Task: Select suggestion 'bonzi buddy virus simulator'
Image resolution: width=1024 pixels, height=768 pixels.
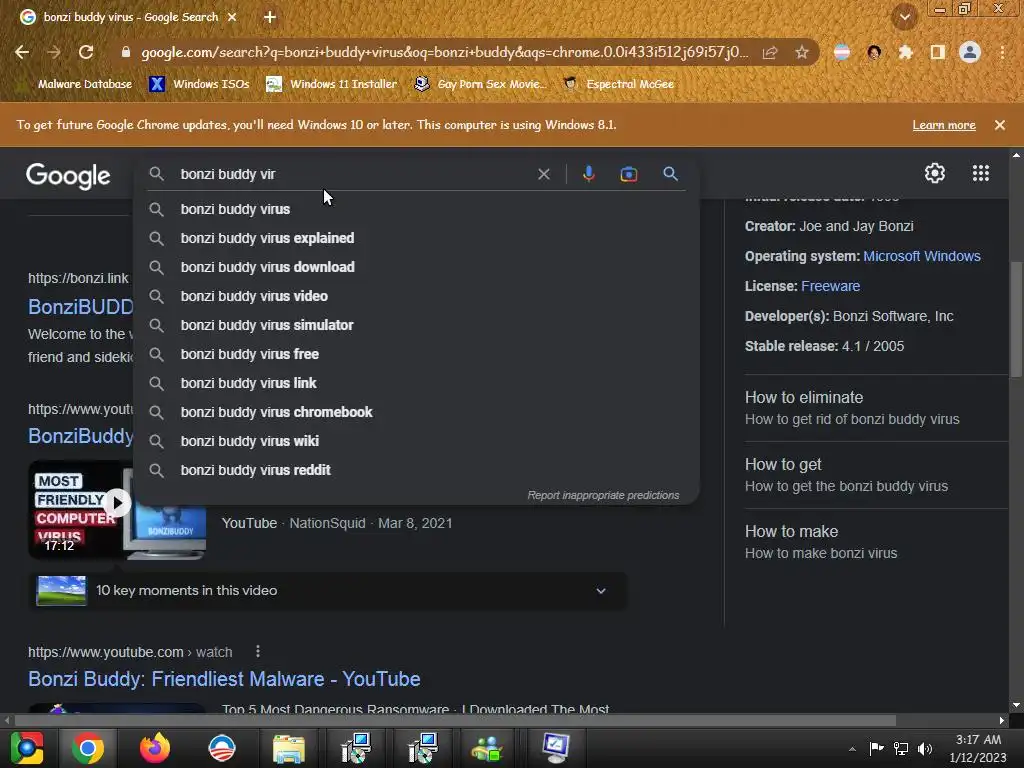Action: tap(417, 325)
